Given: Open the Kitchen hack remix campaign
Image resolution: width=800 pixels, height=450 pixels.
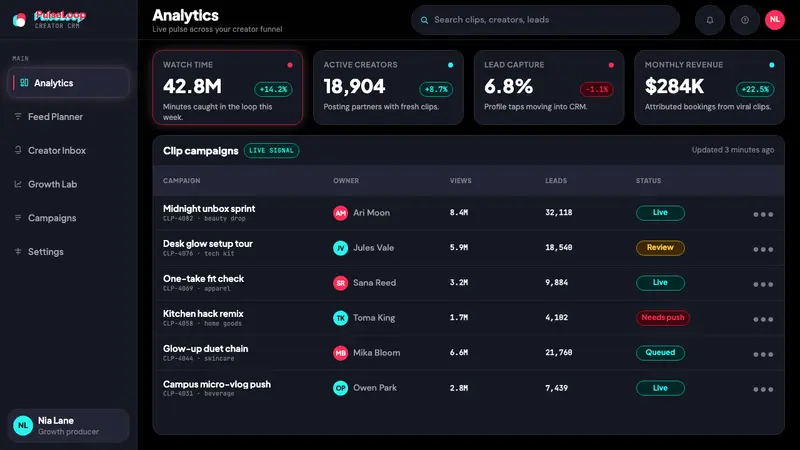Looking at the screenshot, I should point(203,314).
